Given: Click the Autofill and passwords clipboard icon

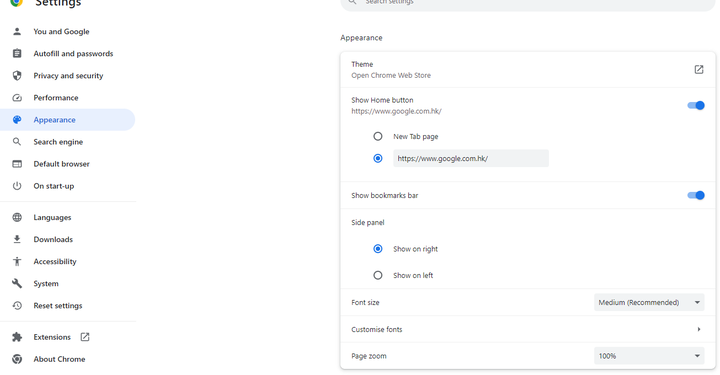Looking at the screenshot, I should (17, 54).
